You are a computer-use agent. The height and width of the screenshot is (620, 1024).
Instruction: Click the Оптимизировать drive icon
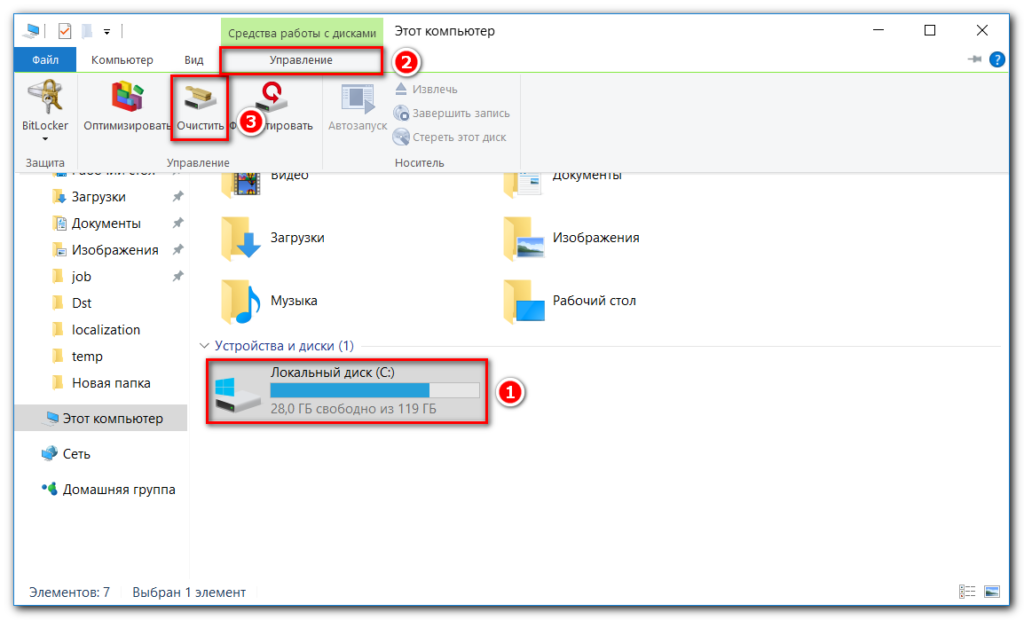(x=129, y=98)
